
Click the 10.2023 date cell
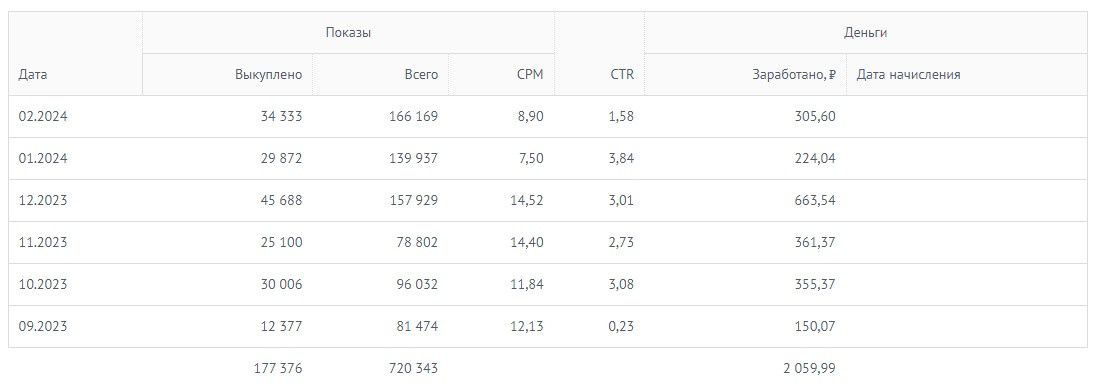43,285
